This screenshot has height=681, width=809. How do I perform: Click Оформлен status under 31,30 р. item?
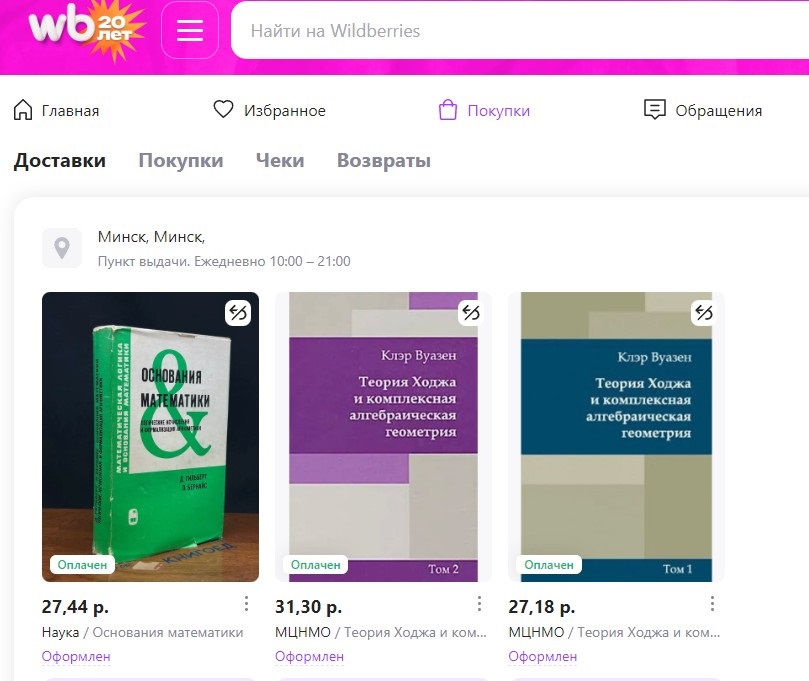309,657
